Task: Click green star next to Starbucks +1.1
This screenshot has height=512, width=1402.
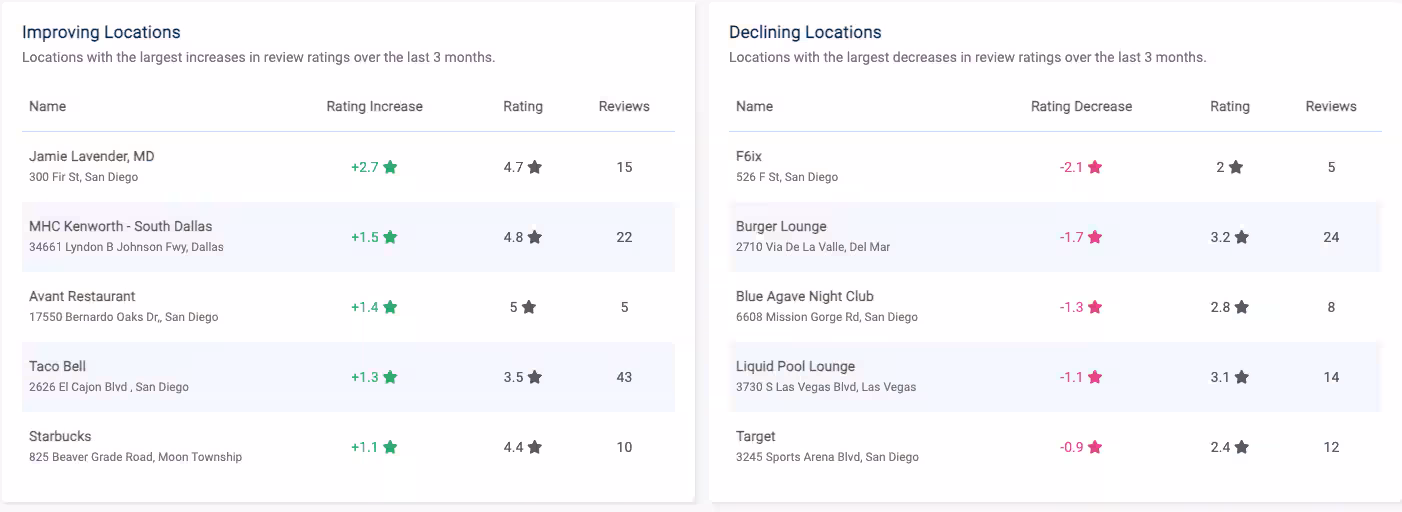Action: click(390, 447)
